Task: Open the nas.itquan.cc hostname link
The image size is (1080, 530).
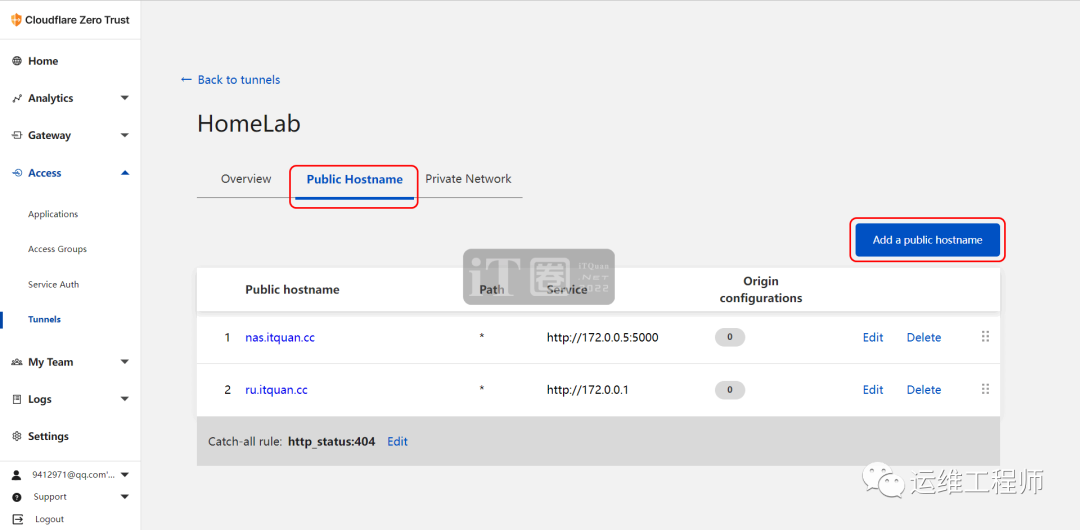Action: (280, 338)
